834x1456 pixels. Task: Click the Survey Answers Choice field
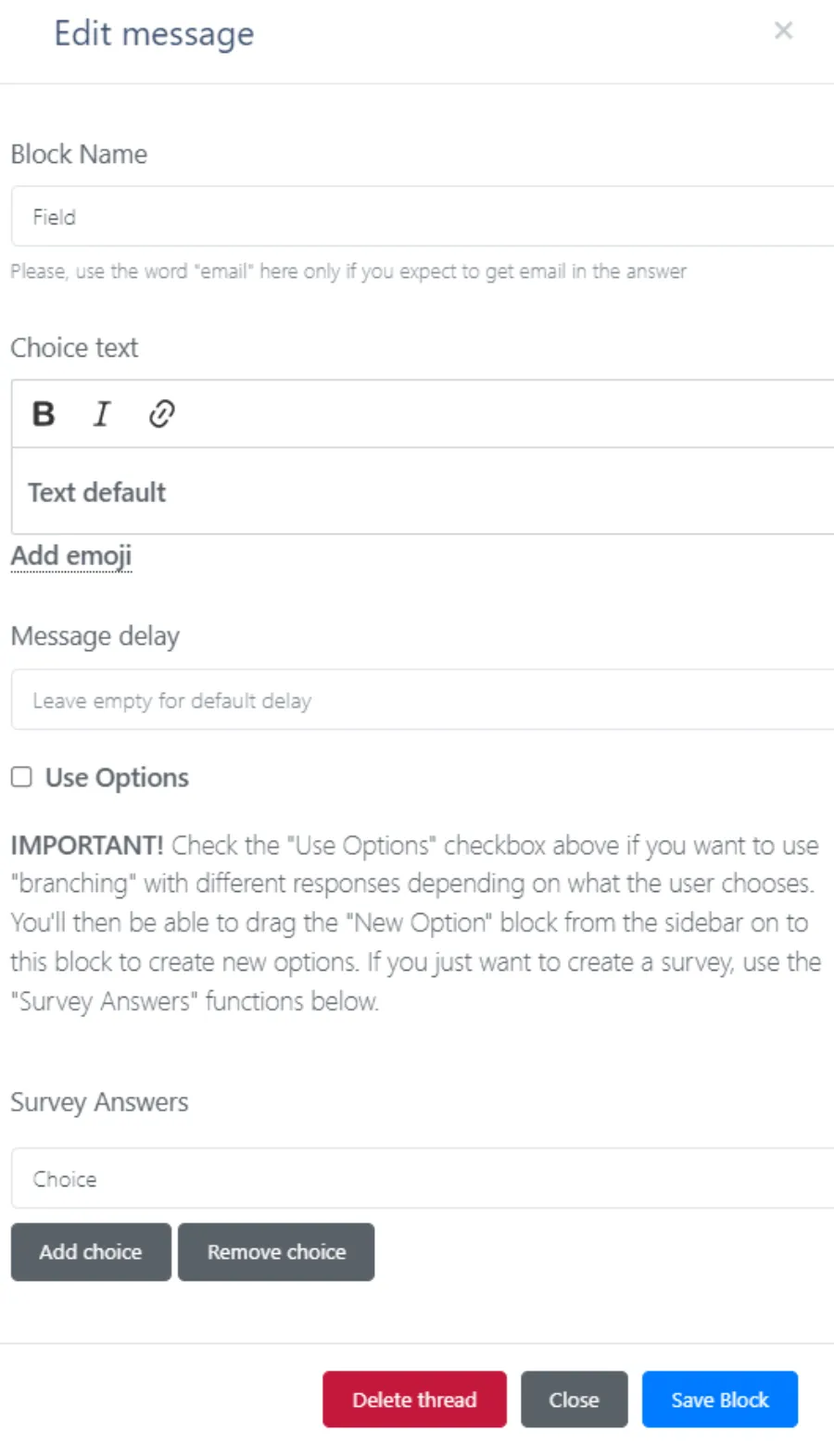(x=423, y=1178)
